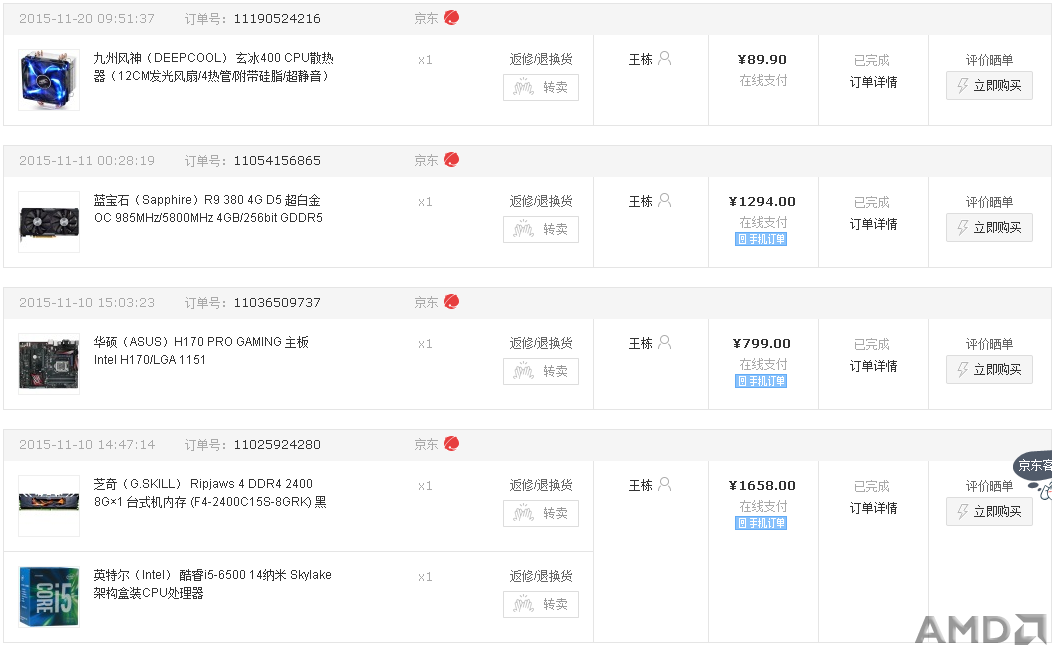This screenshot has width=1052, height=650.
Task: Buy Sapphire R9 380 again with 立即购买
Action: click(989, 227)
